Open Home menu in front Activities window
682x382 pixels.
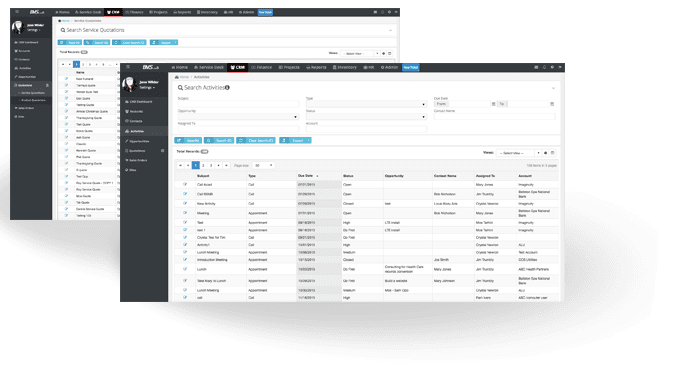pos(180,67)
